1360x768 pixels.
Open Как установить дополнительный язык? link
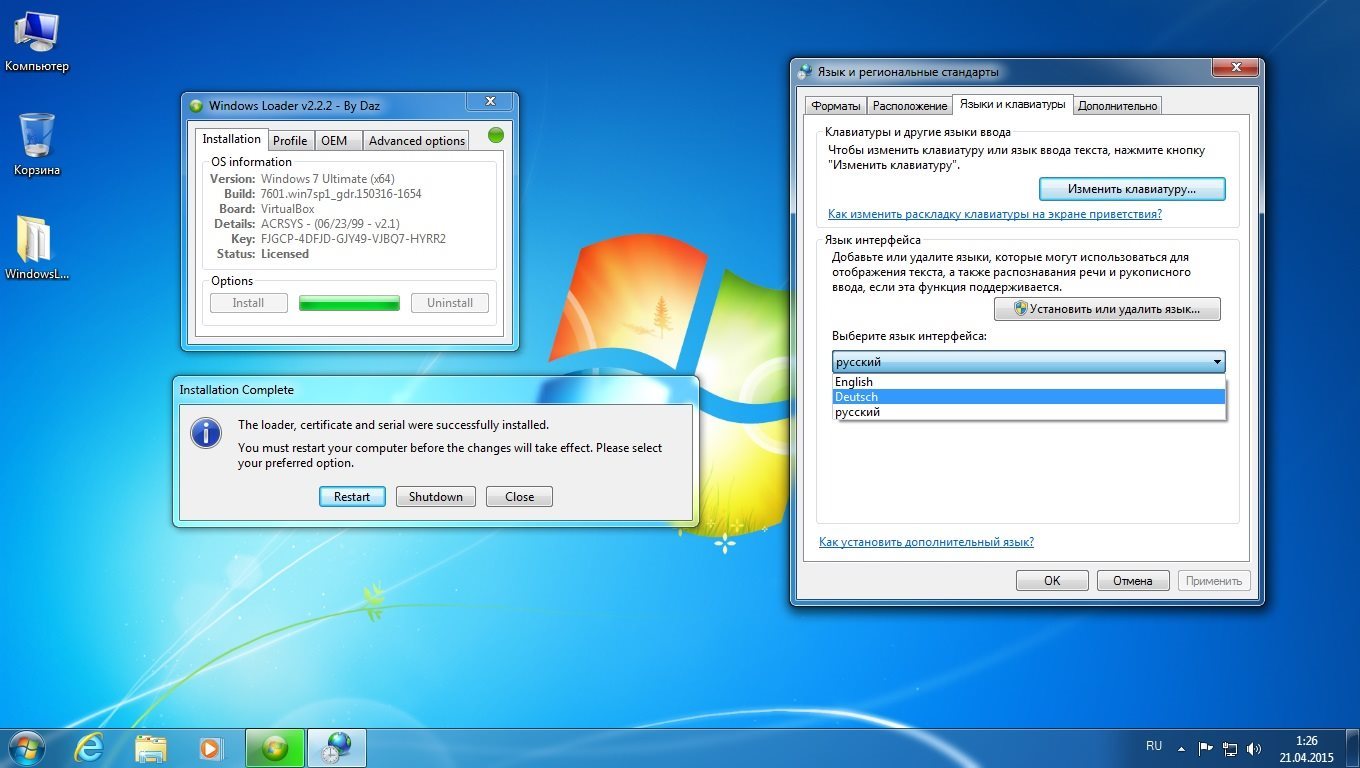pos(926,542)
